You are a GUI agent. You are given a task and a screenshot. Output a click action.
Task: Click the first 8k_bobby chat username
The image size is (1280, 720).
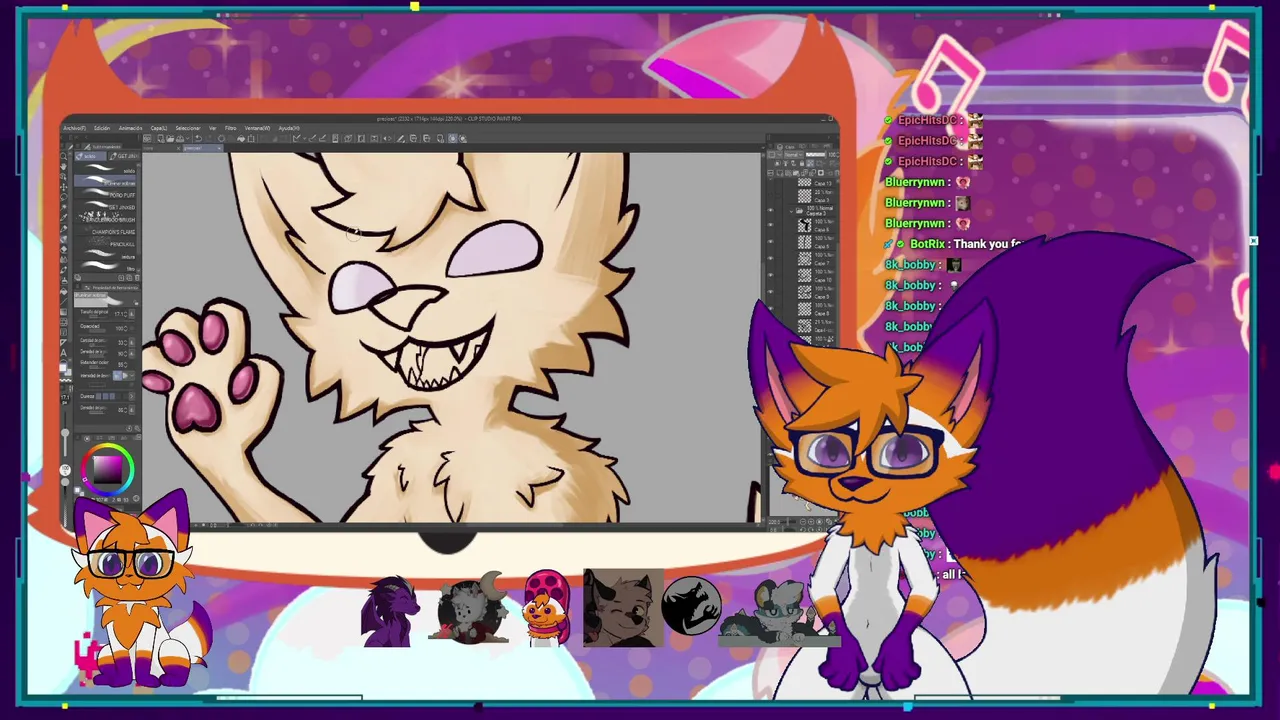click(911, 265)
